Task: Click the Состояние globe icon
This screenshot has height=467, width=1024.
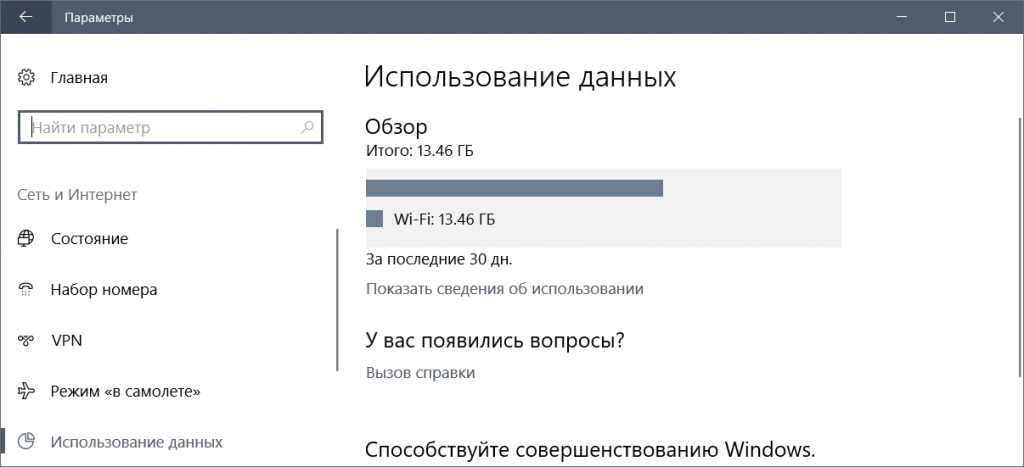Action: (x=27, y=239)
